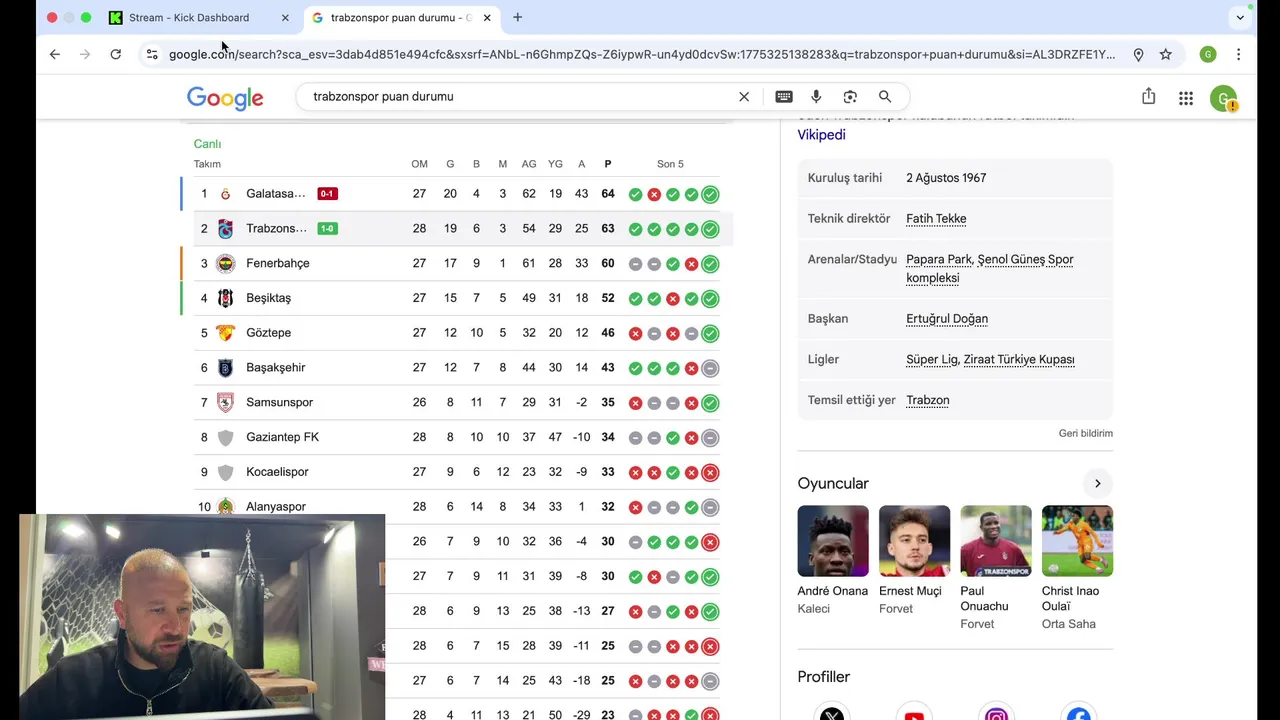Screen dimensions: 1280x720
Task: Open the tab search dropdown arrow
Action: [1240, 17]
